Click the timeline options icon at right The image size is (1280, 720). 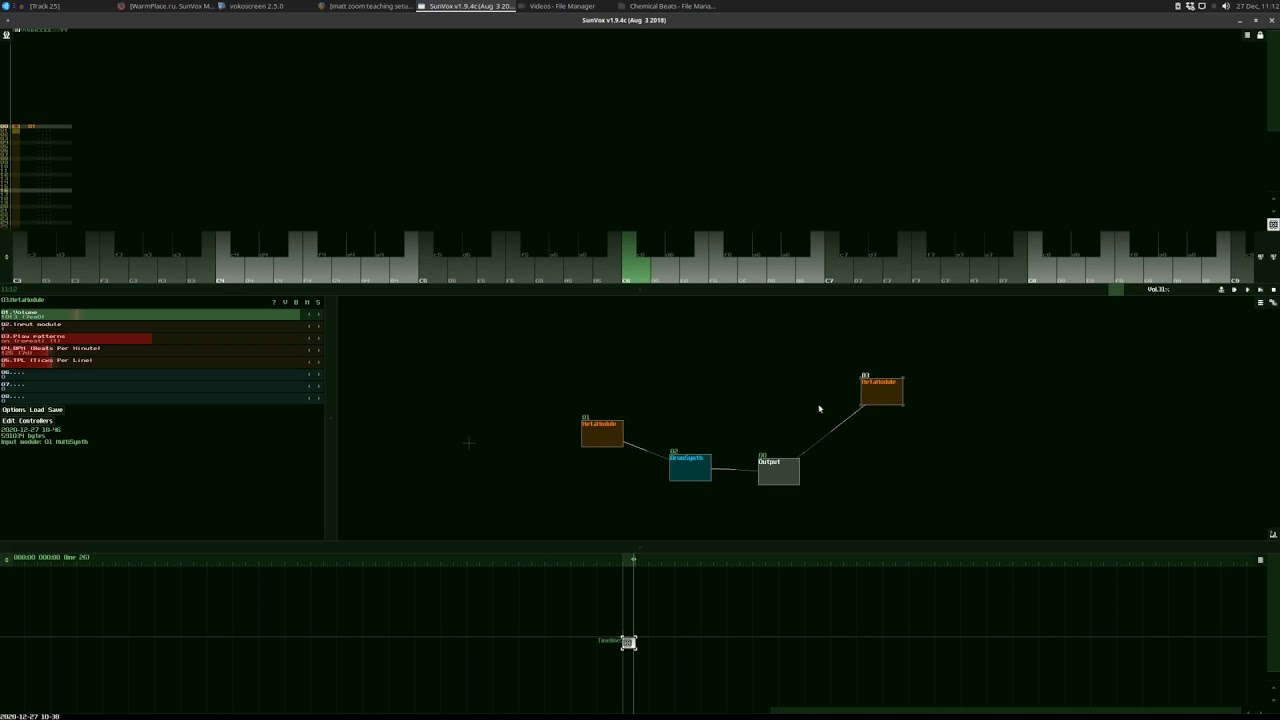[1260, 560]
